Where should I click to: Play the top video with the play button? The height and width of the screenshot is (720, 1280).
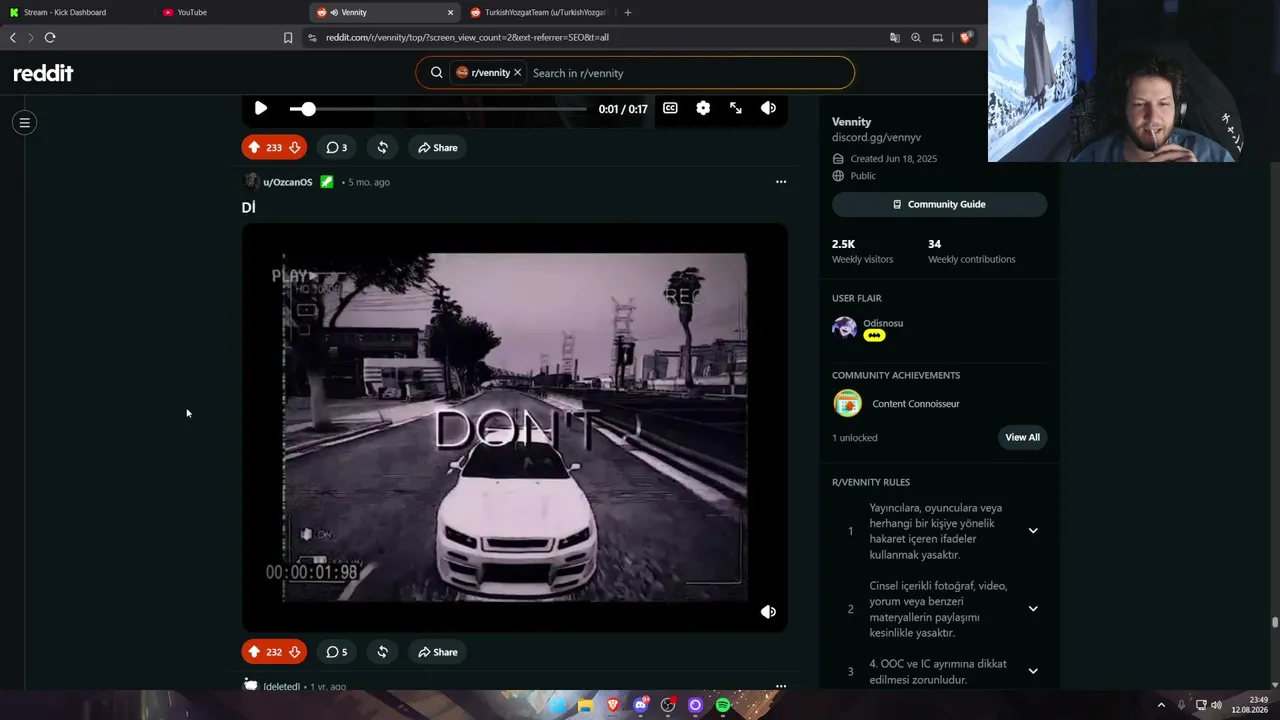click(260, 108)
